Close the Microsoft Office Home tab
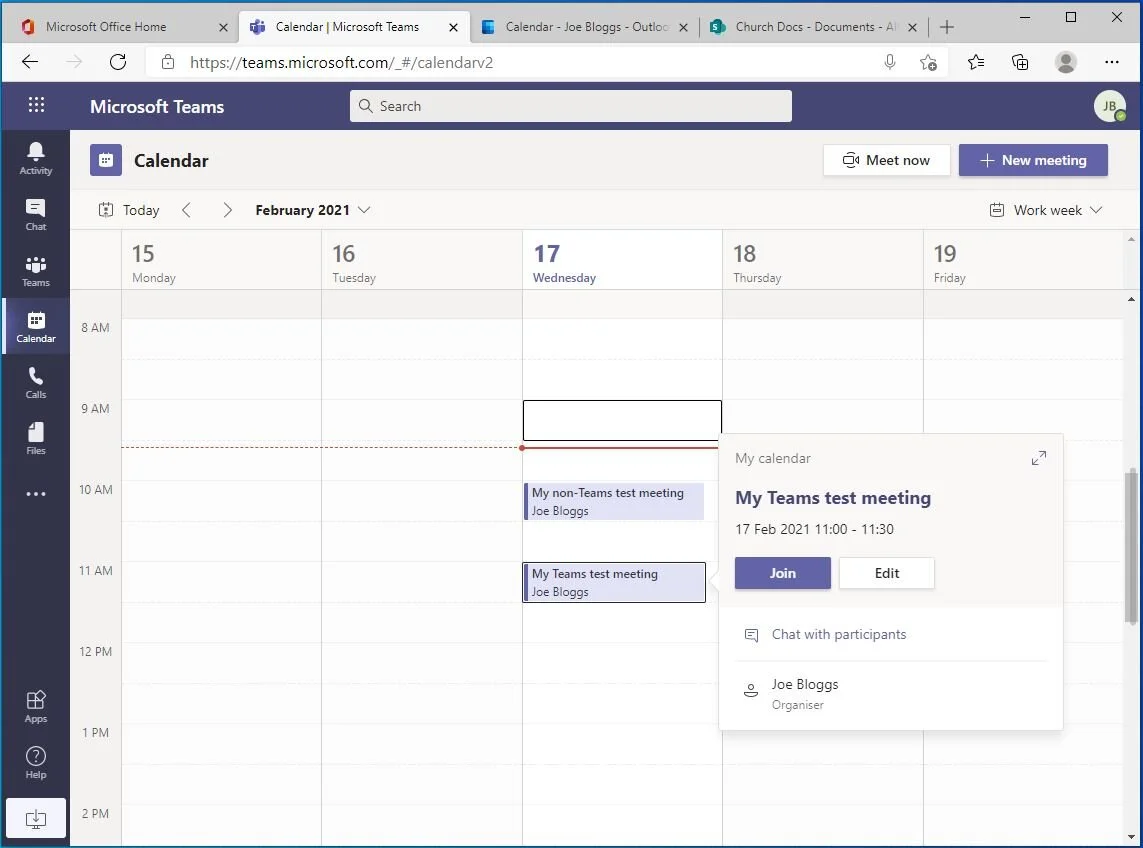The image size is (1143, 848). (x=223, y=27)
